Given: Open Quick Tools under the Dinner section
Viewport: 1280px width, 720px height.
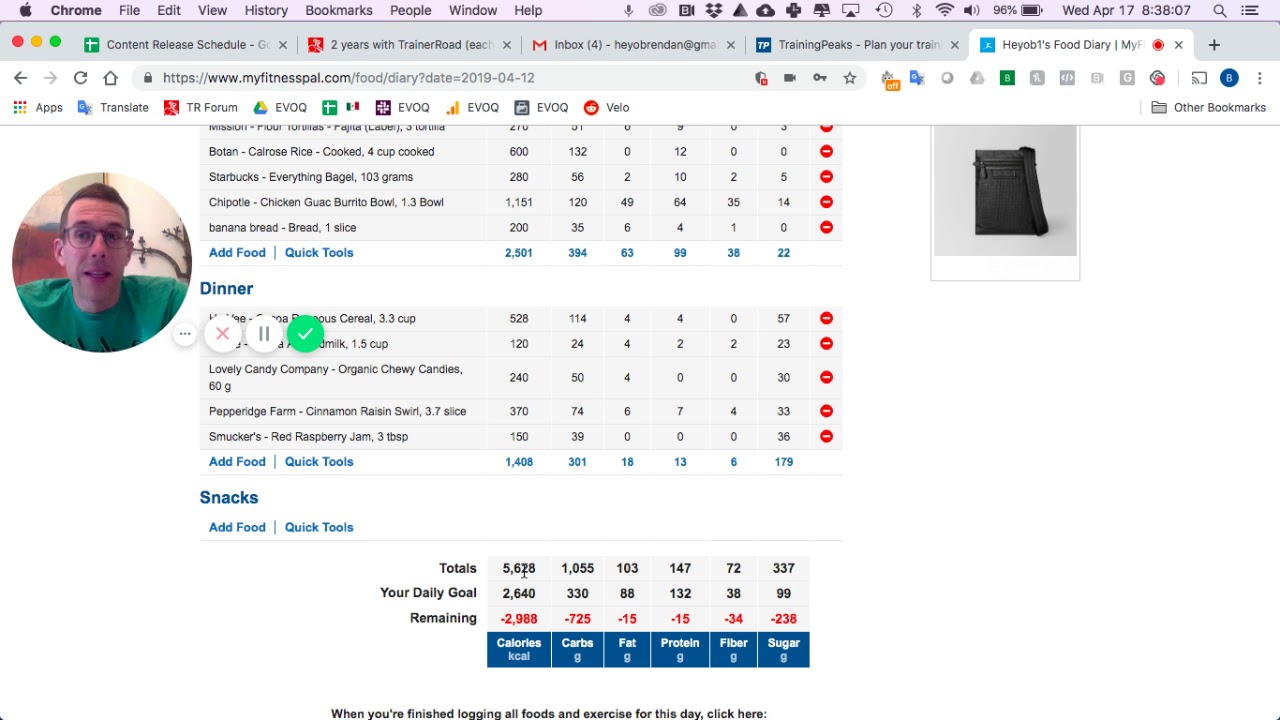Looking at the screenshot, I should 319,462.
